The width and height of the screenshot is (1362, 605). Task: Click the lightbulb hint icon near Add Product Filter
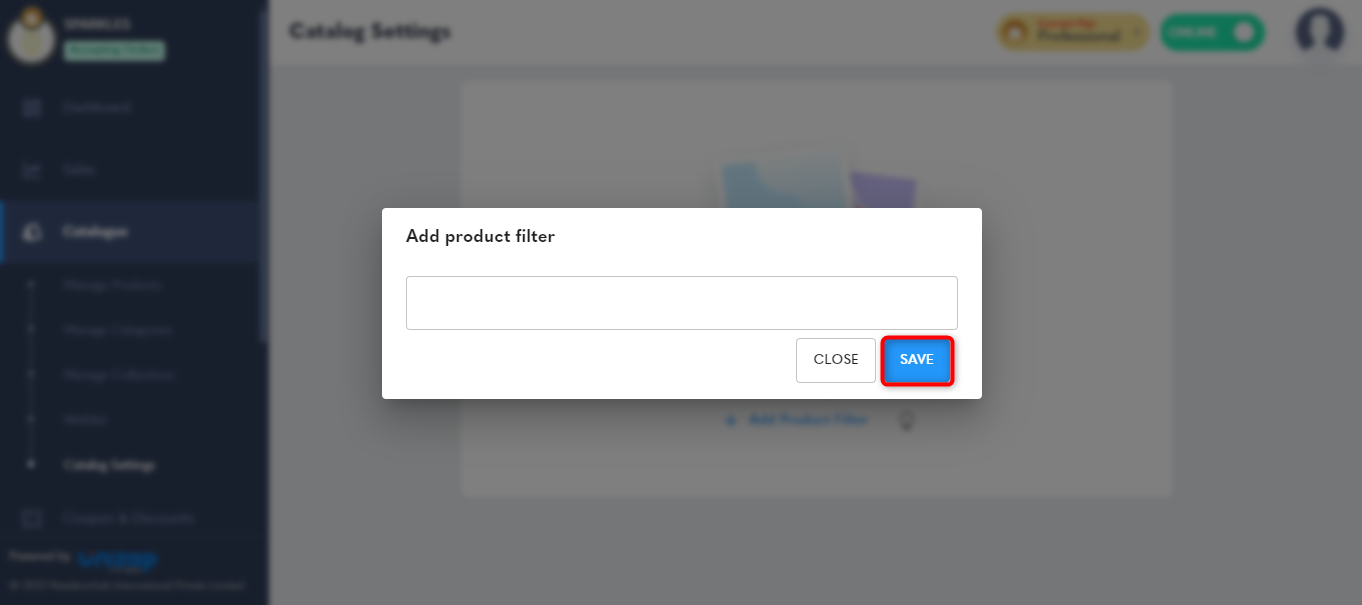click(x=906, y=421)
